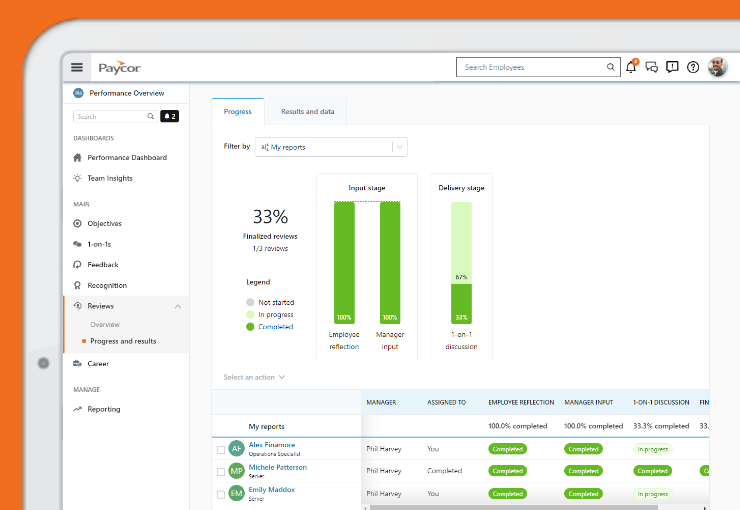This screenshot has height=510, width=740.
Task: Go to 1-on-1s in sidebar
Action: tap(99, 244)
